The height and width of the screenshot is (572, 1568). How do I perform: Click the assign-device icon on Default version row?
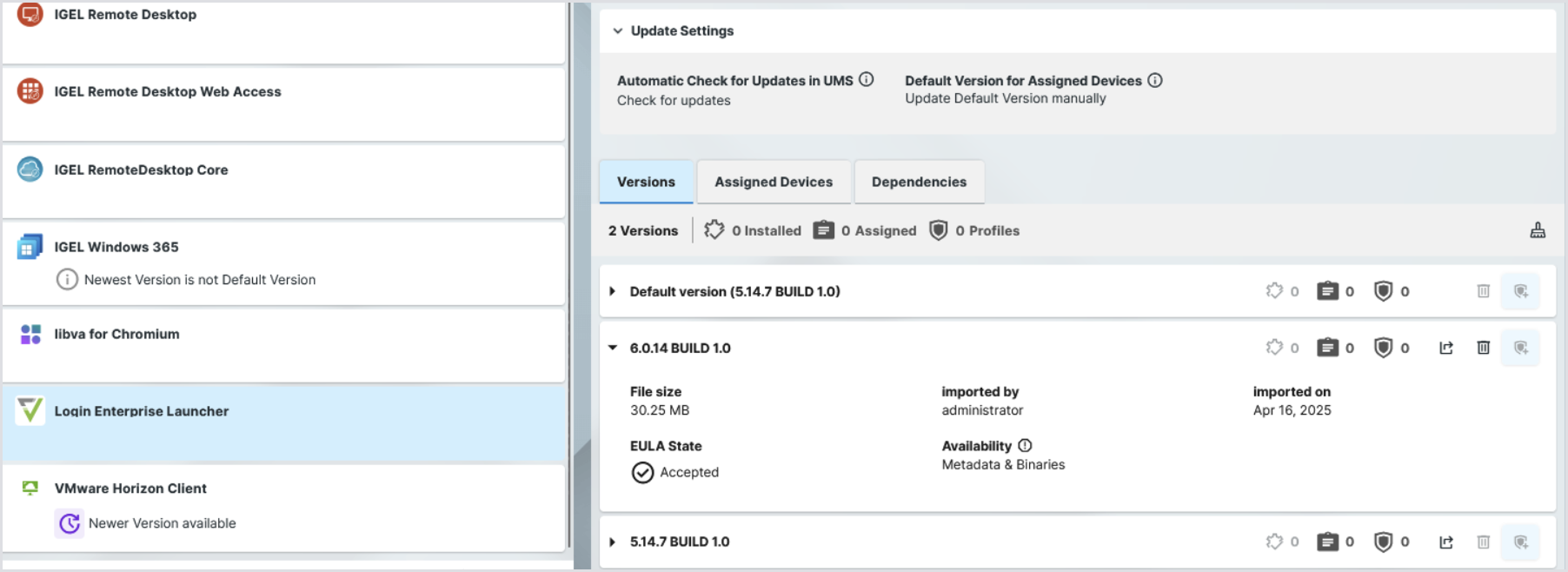[1520, 291]
